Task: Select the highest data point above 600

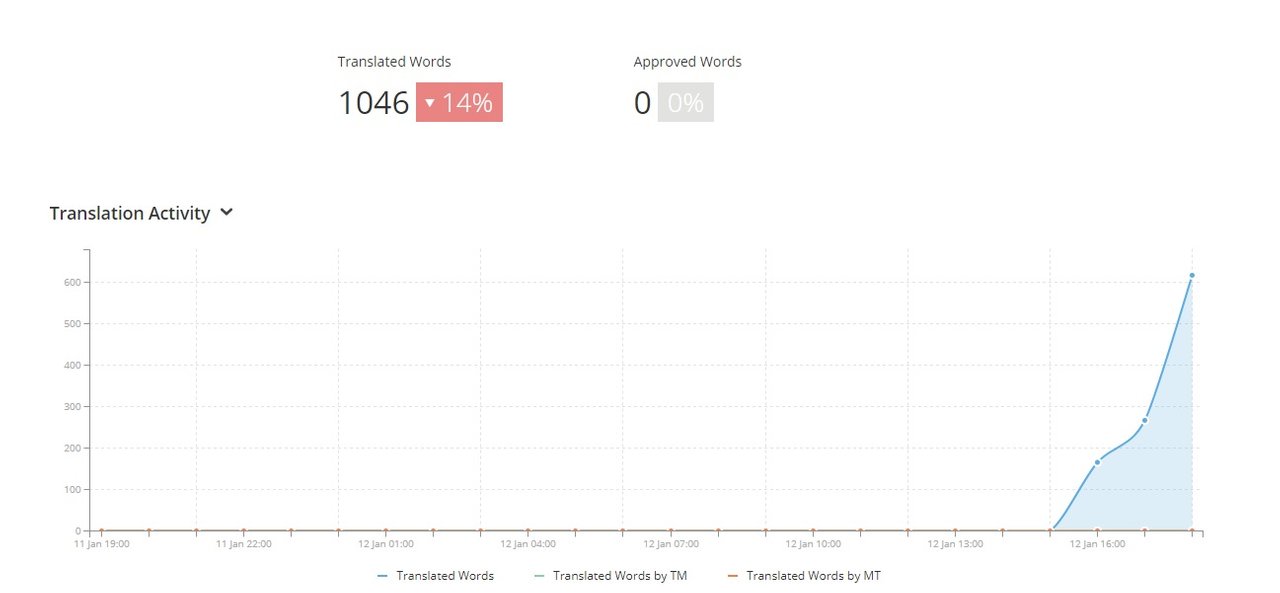Action: click(1192, 275)
